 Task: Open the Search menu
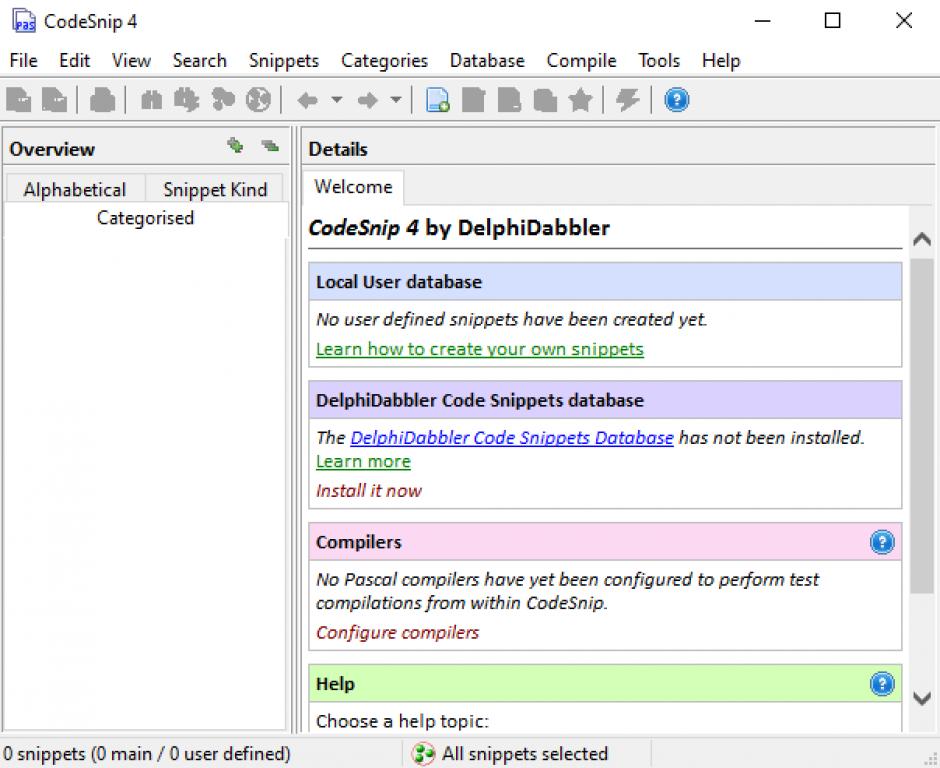pos(200,61)
